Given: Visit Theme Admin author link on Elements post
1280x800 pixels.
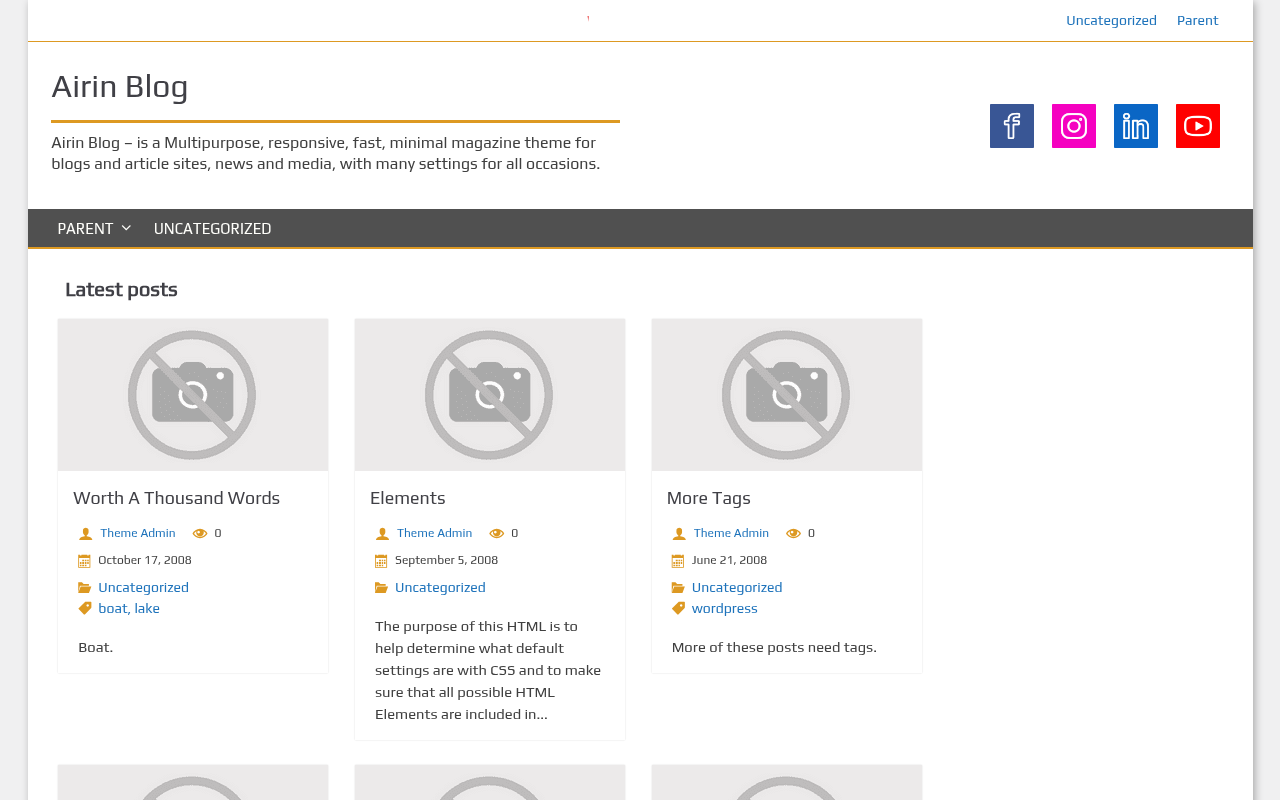Looking at the screenshot, I should tap(434, 533).
